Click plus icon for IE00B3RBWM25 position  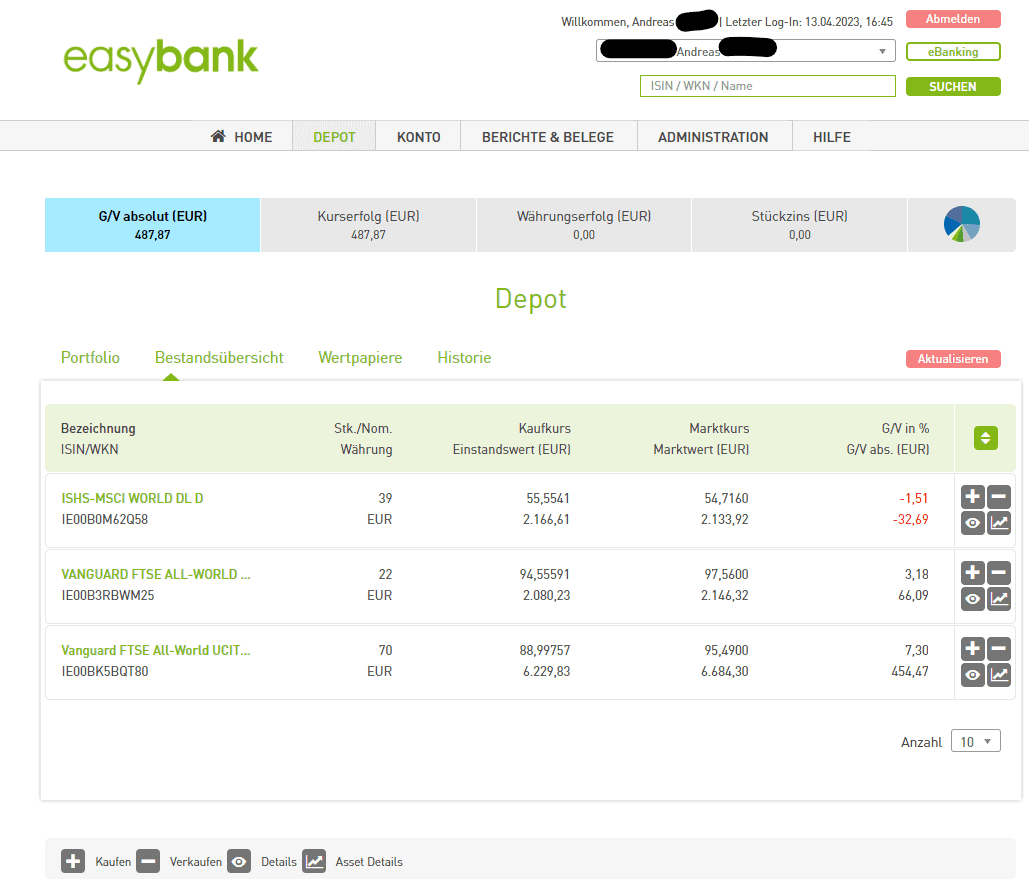[x=973, y=573]
